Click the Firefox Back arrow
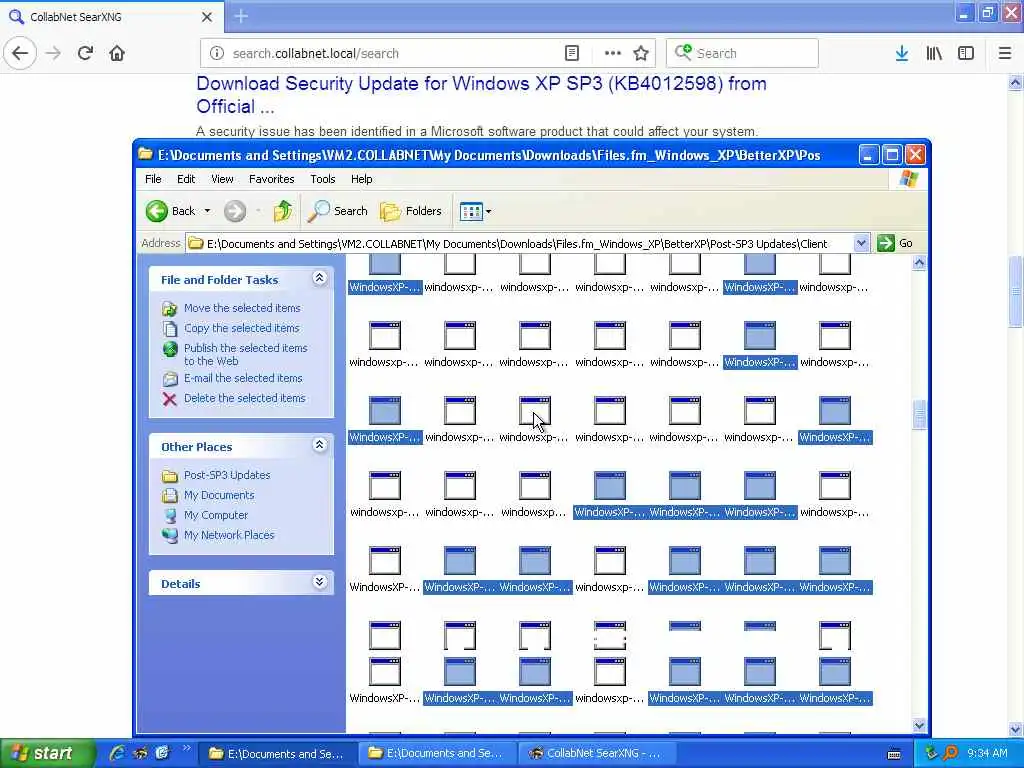 click(x=20, y=53)
